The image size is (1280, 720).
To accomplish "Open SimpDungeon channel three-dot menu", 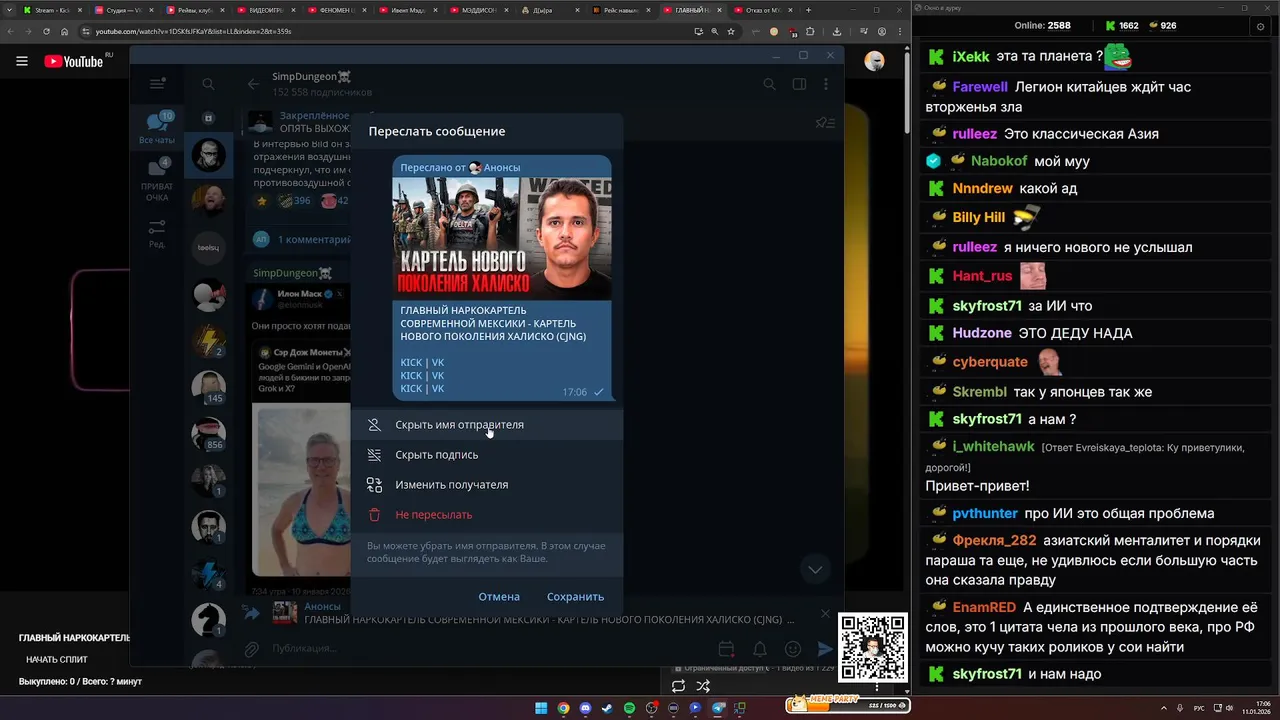I will click(827, 84).
